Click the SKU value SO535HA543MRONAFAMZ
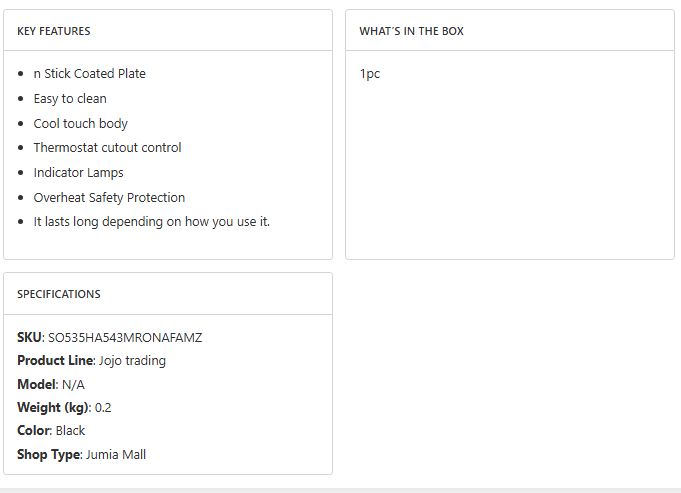 click(125, 337)
